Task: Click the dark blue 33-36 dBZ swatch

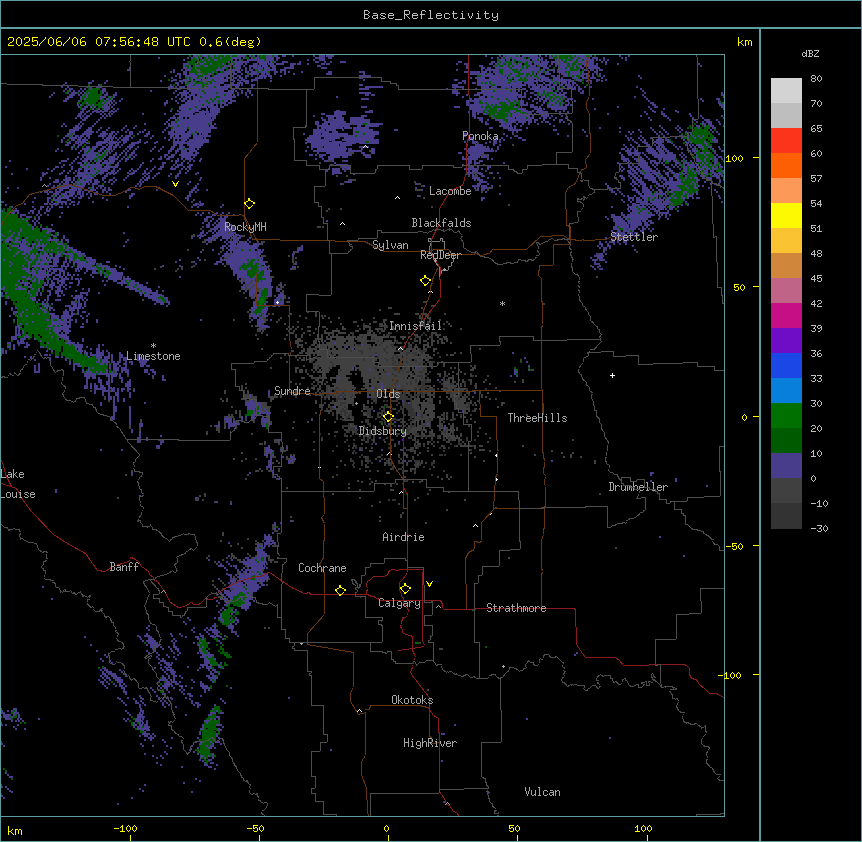Action: click(x=786, y=365)
